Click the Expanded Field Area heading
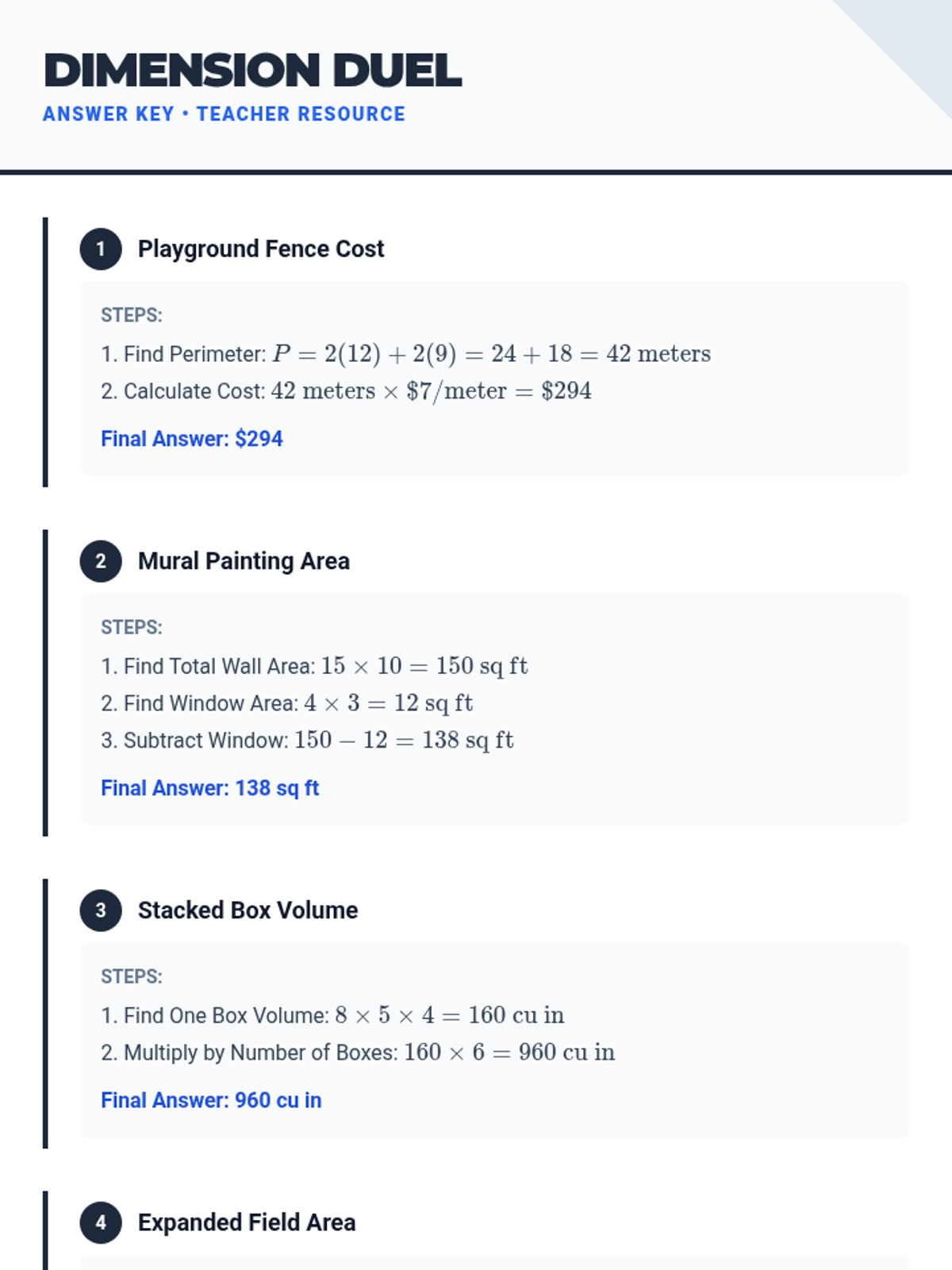Screen dimensions: 952x1270 (x=246, y=1222)
